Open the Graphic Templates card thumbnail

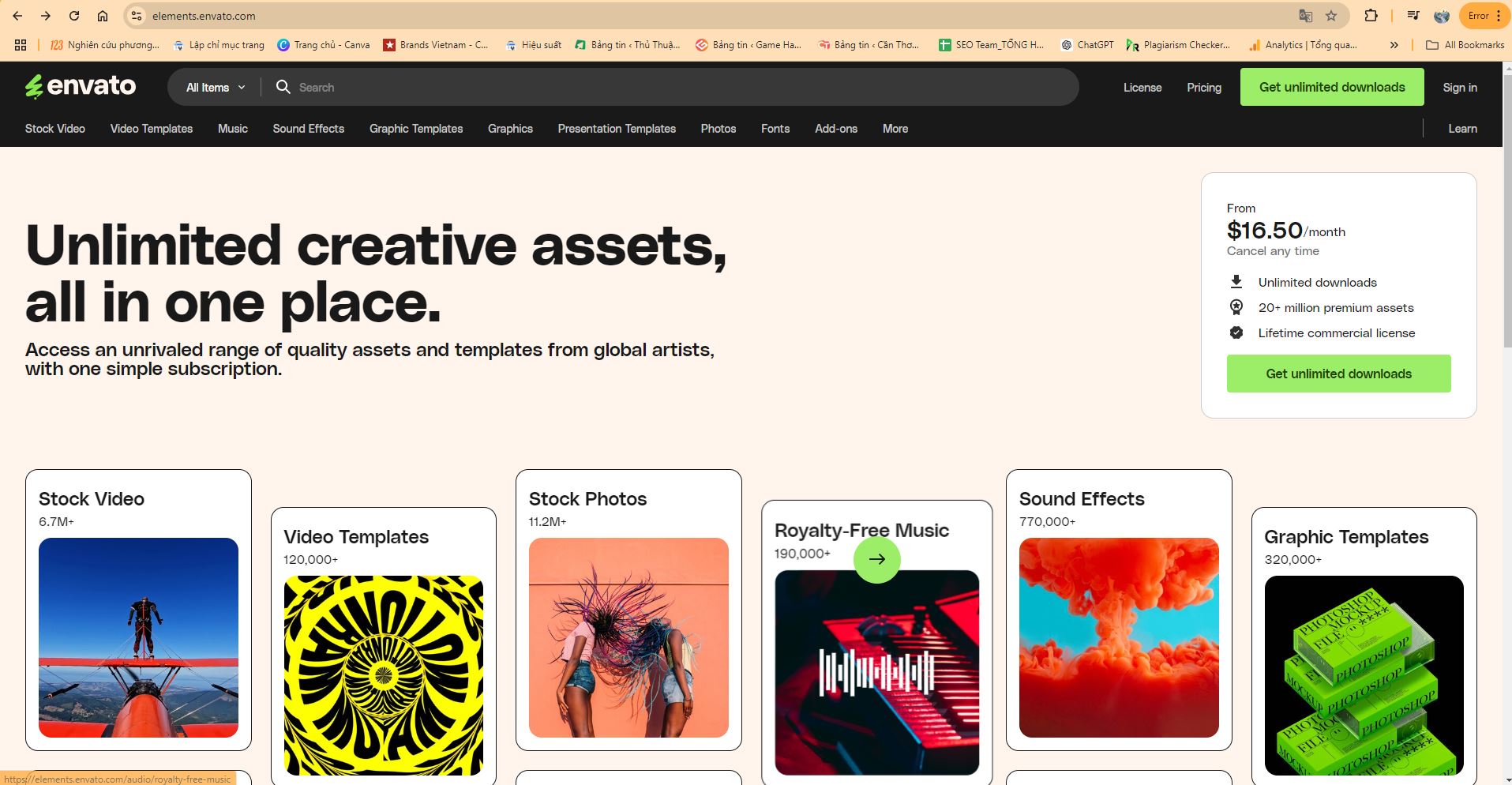tap(1364, 675)
